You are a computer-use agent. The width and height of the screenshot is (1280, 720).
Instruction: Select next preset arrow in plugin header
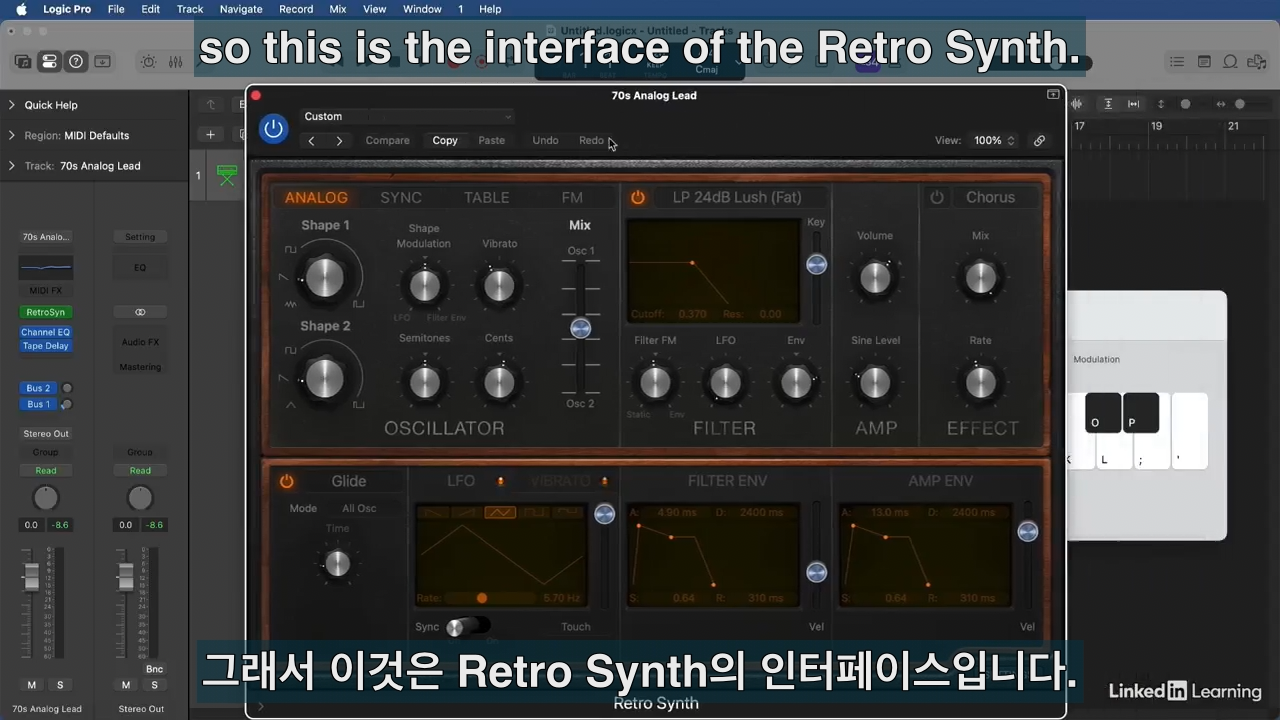(339, 141)
